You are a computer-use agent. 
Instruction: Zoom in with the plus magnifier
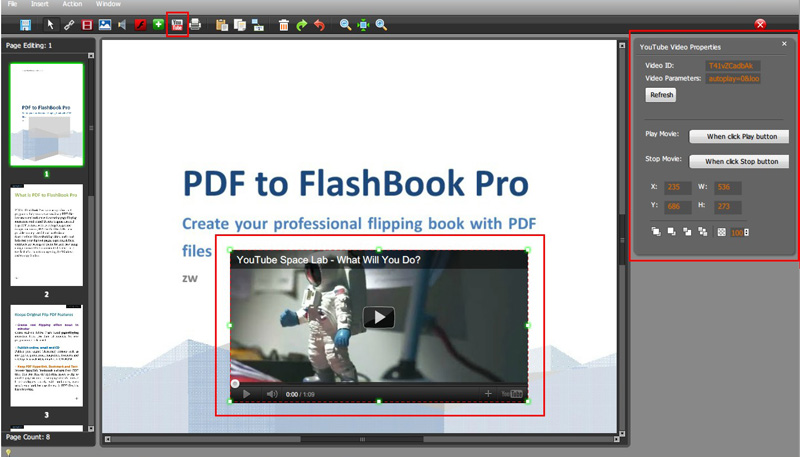click(x=381, y=24)
